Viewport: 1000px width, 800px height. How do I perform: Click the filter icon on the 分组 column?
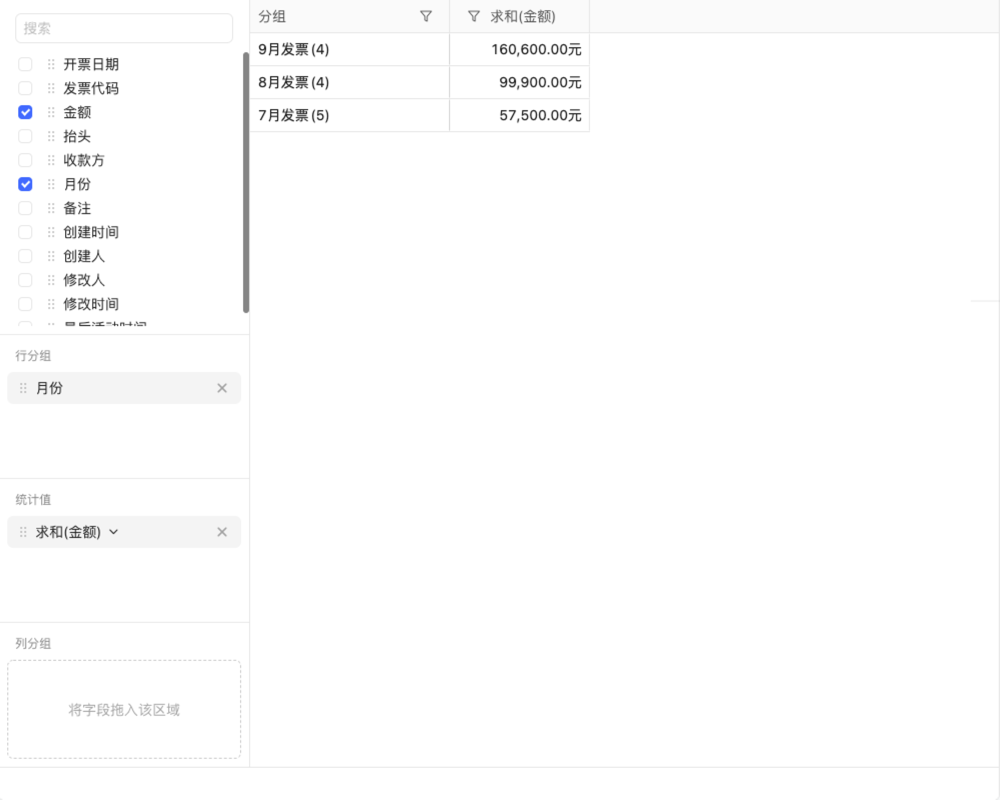pos(425,16)
